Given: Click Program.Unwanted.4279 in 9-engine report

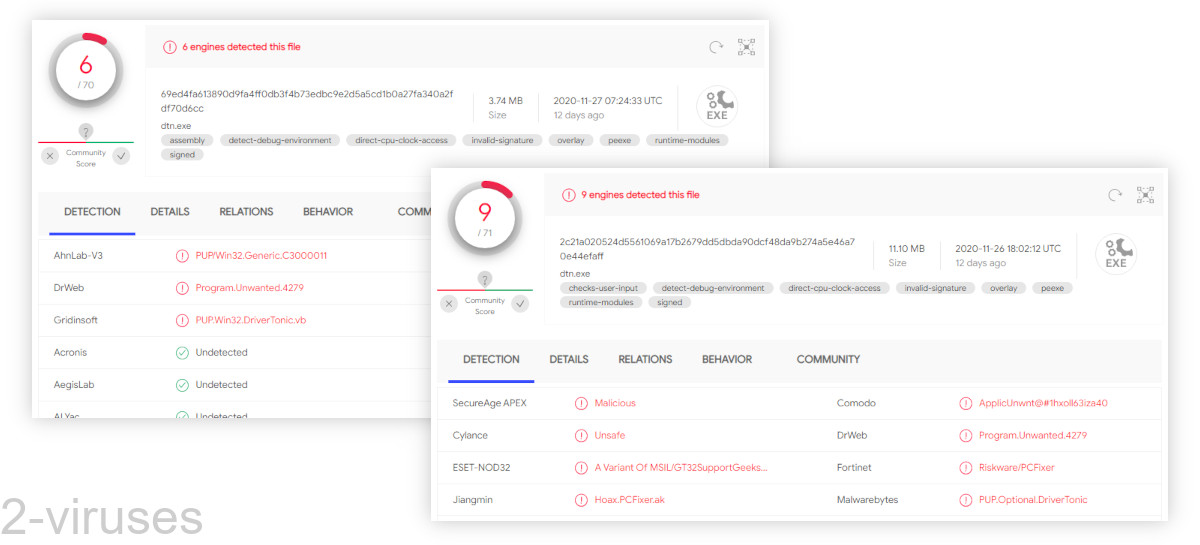Looking at the screenshot, I should coord(1033,436).
